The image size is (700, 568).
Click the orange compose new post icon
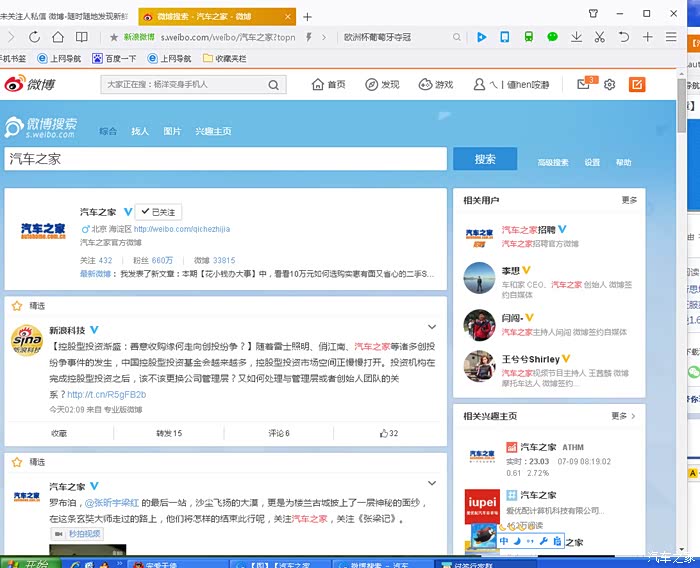coord(637,85)
